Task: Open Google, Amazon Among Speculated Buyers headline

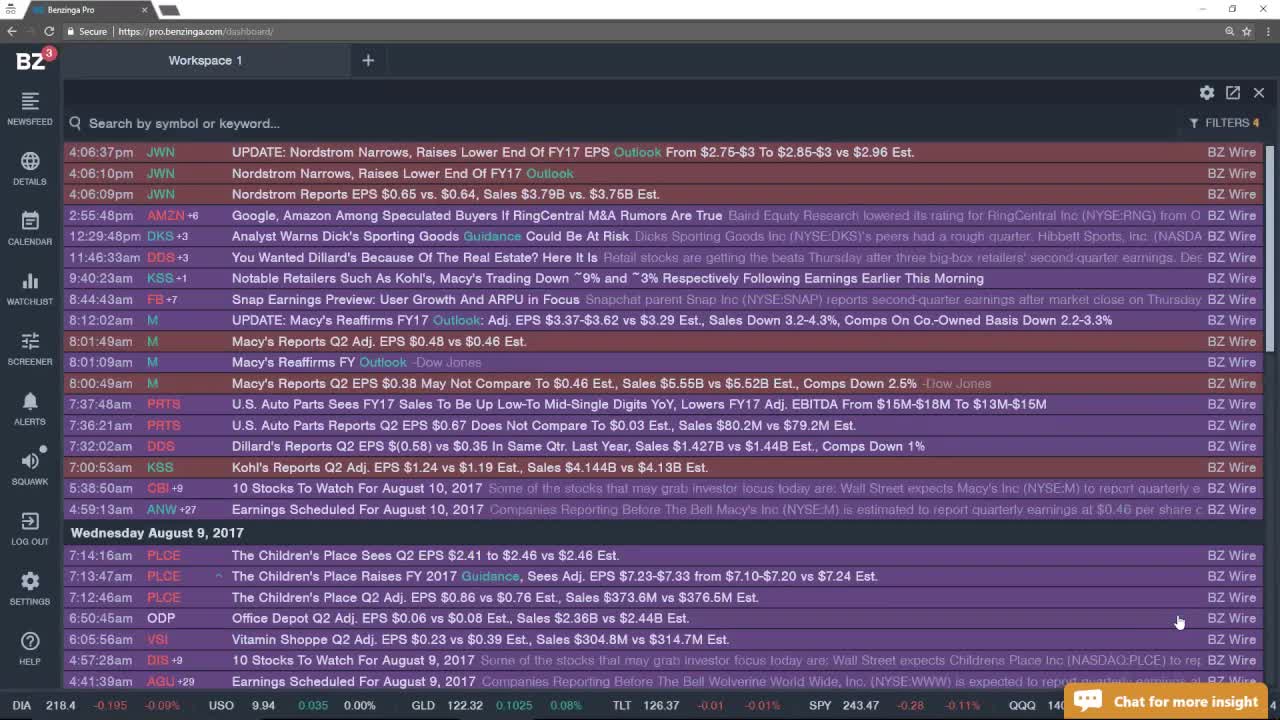Action: click(477, 215)
